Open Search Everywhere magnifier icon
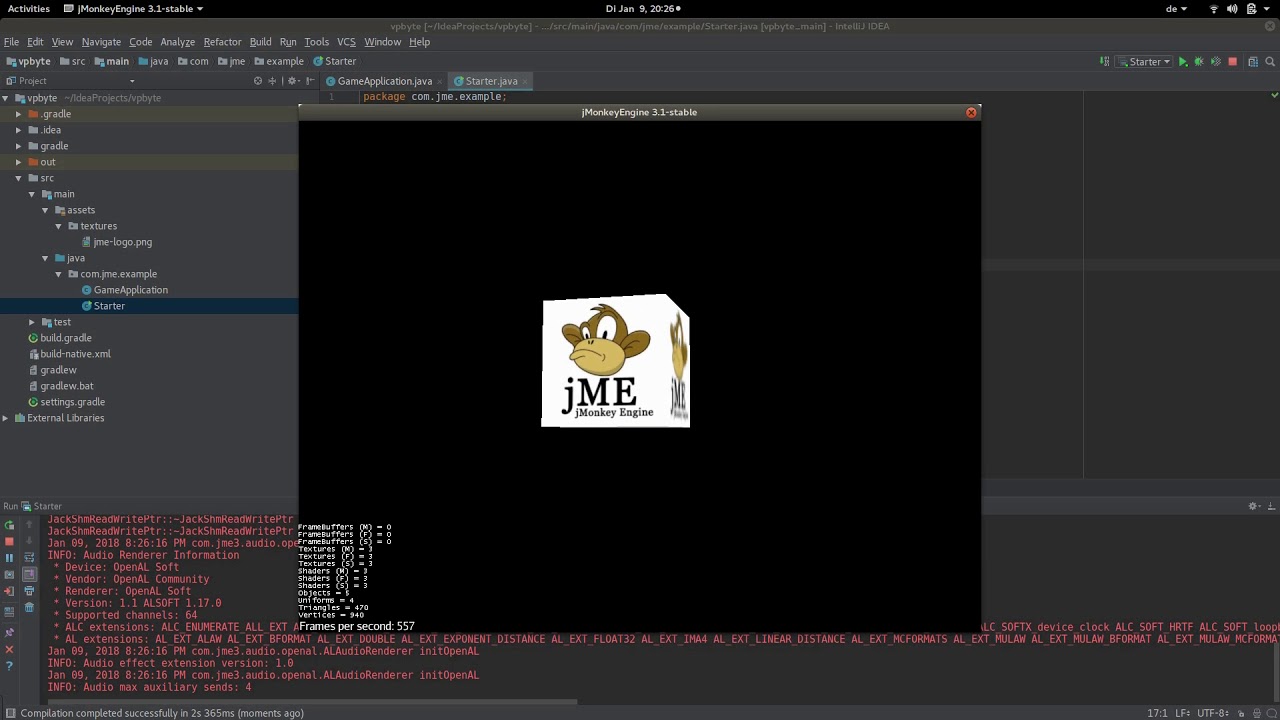Image resolution: width=1280 pixels, height=720 pixels. coord(1270,61)
